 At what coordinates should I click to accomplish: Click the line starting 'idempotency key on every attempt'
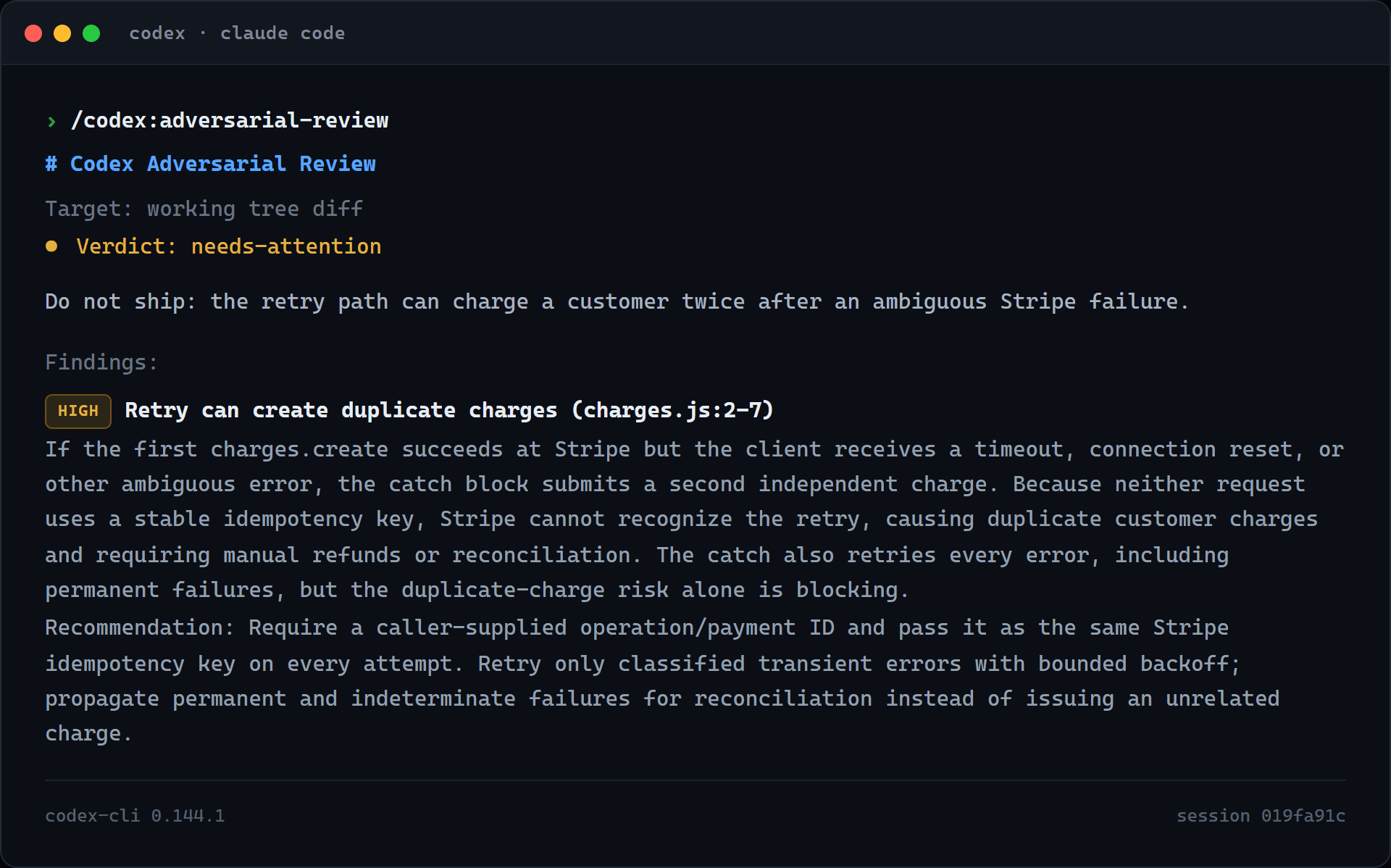(x=643, y=664)
